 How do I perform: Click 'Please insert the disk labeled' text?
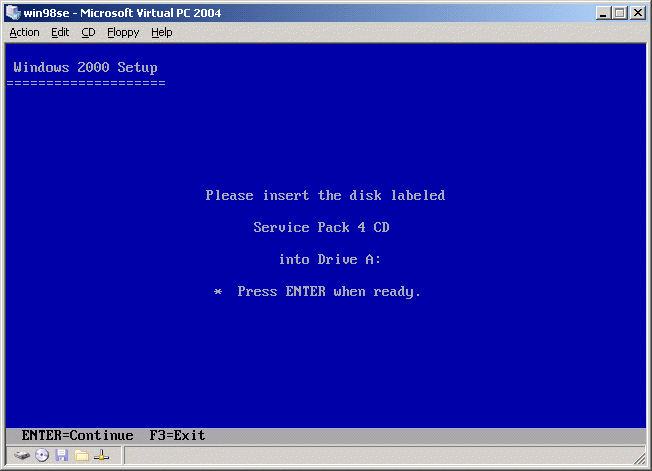point(325,195)
